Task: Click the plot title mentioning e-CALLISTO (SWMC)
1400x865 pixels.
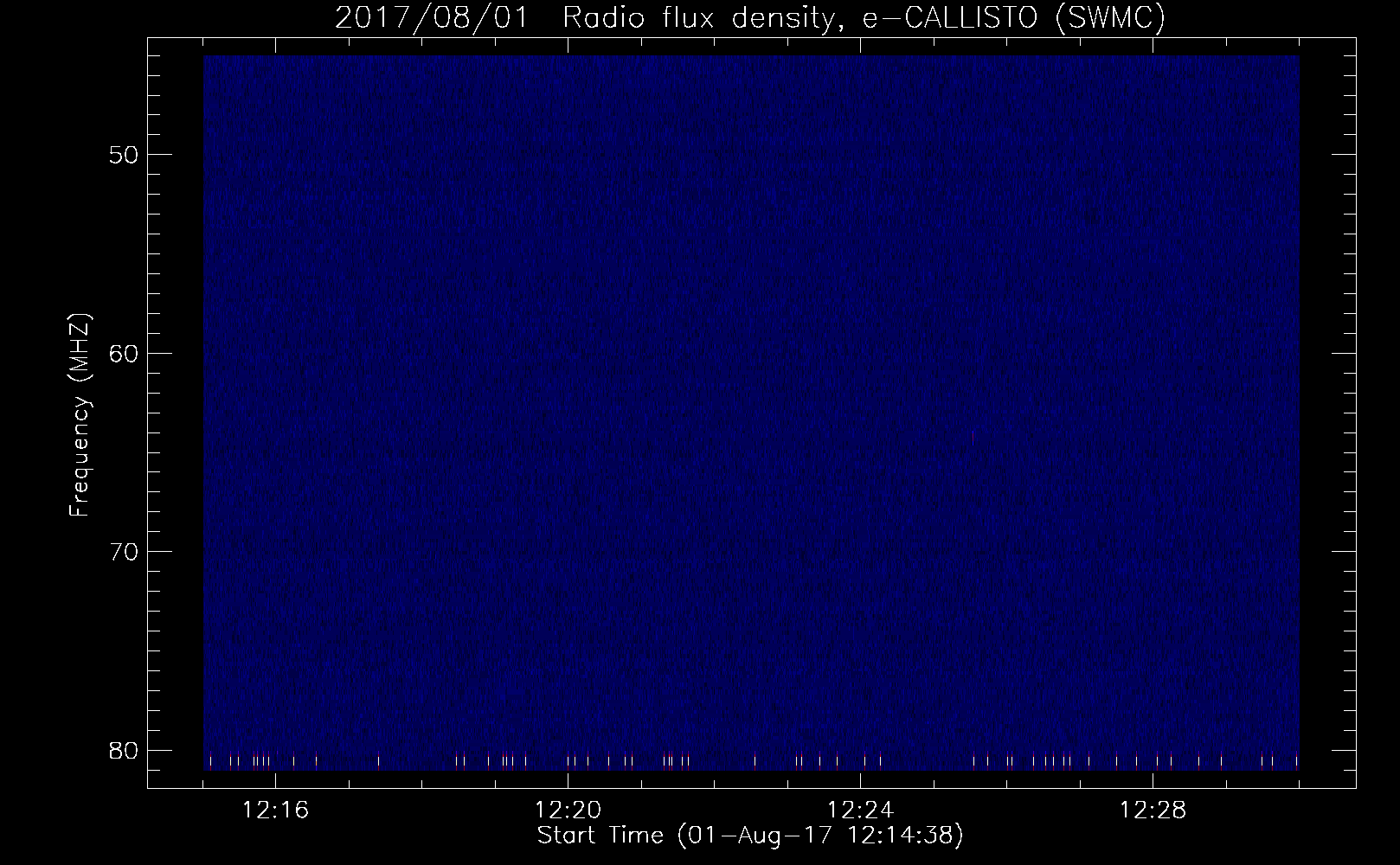Action: [750, 18]
